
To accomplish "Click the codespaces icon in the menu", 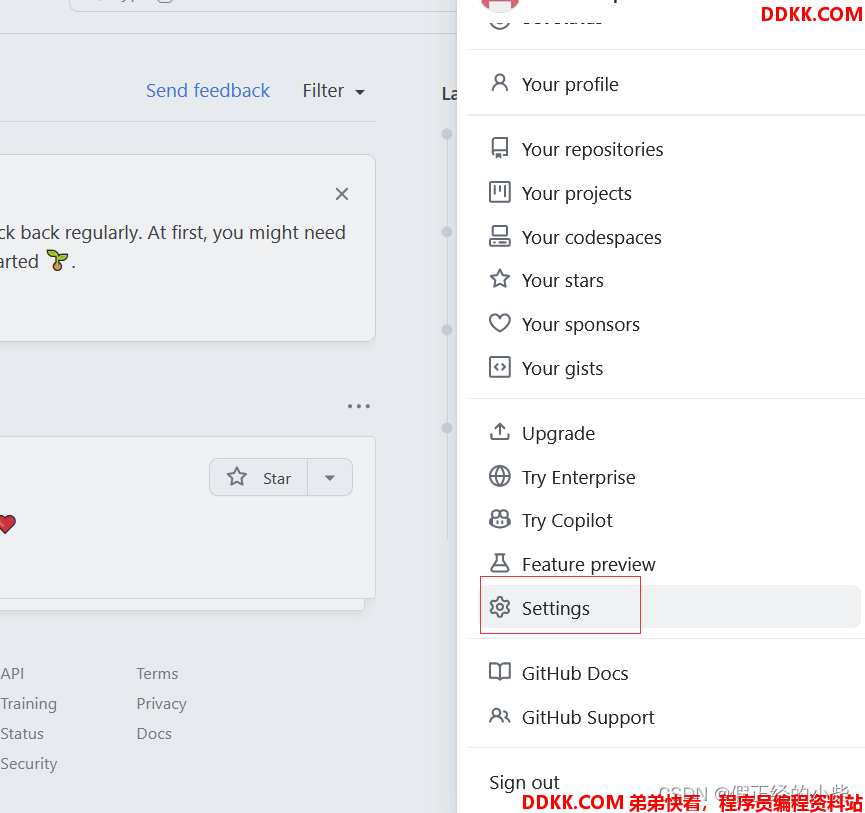I will click(x=499, y=236).
